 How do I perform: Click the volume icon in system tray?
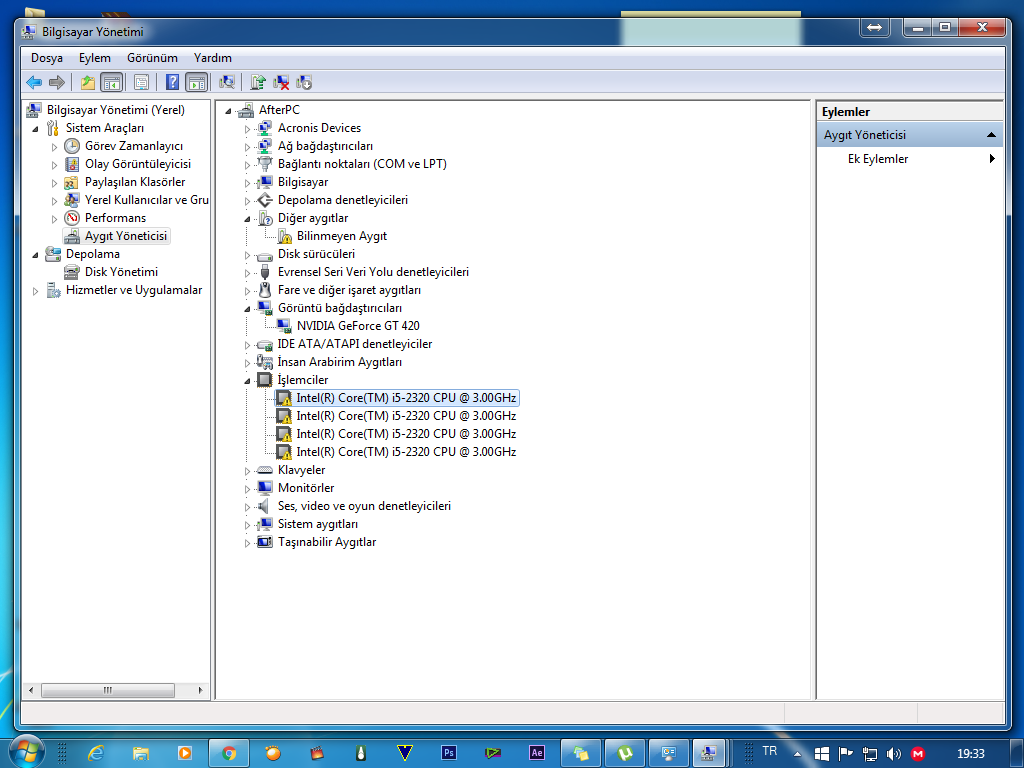tap(893, 754)
